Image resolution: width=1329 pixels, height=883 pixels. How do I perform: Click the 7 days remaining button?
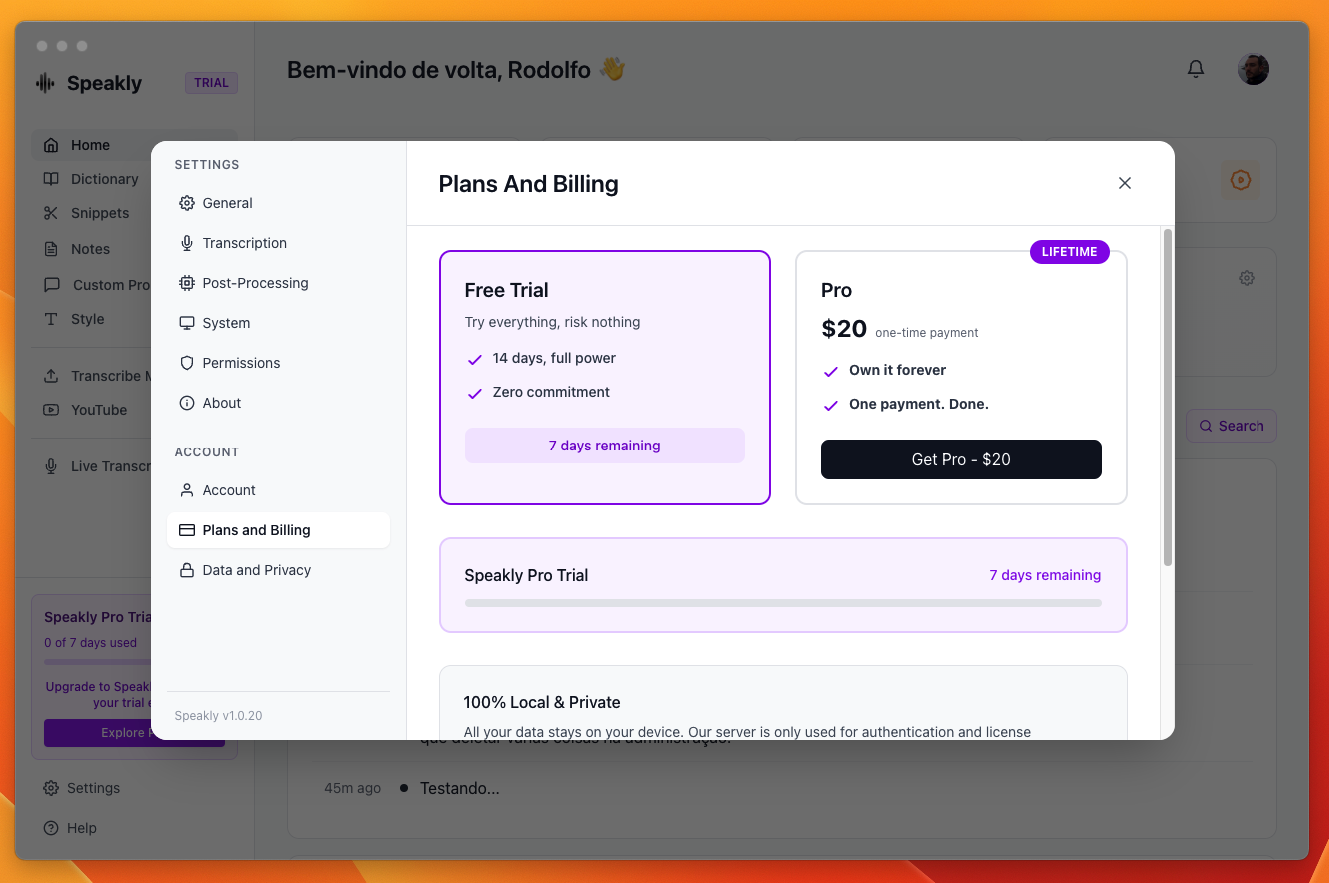pyautogui.click(x=604, y=445)
